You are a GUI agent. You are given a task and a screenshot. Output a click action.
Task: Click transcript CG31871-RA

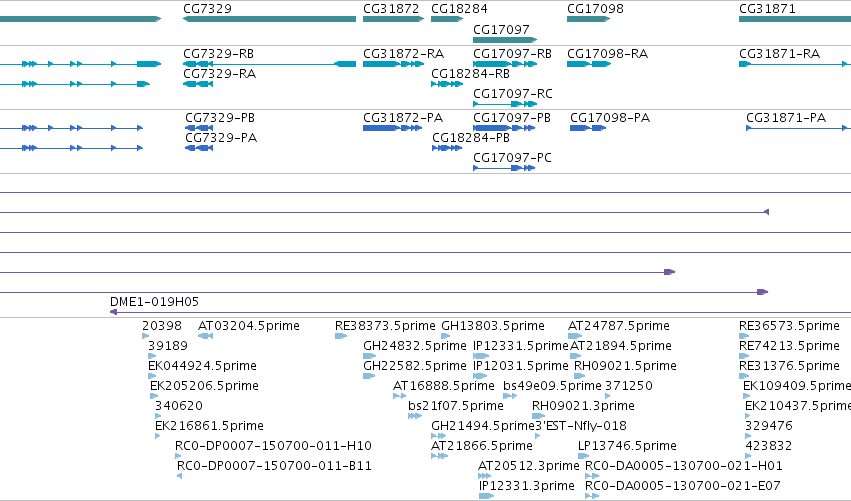795,64
